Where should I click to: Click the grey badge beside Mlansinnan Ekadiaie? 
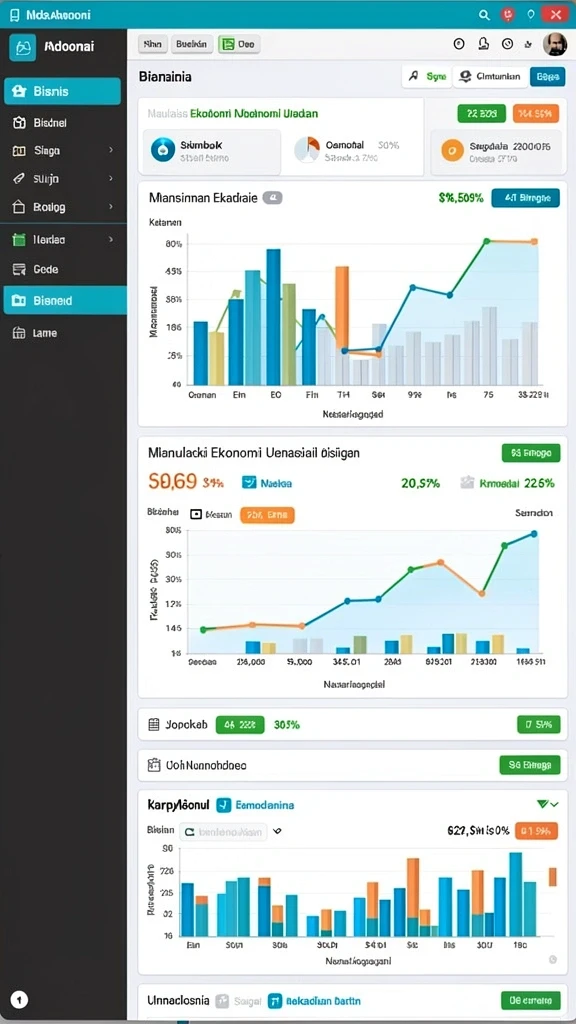point(272,197)
